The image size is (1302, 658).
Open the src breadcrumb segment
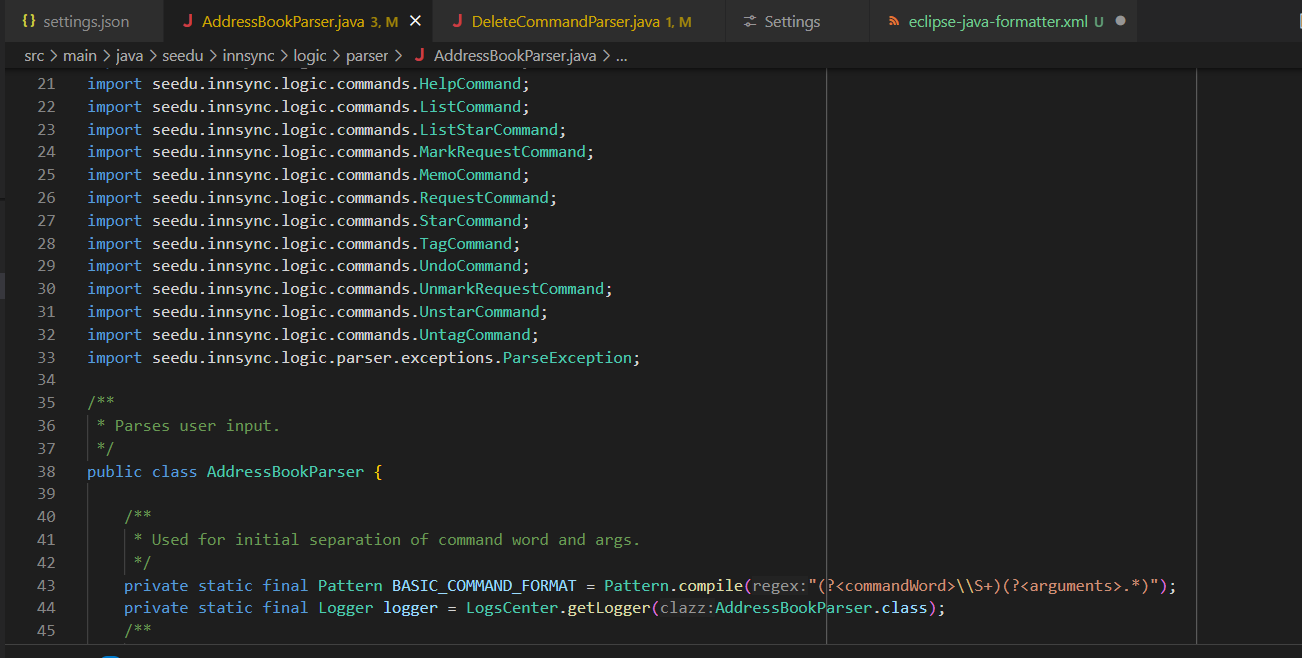[x=34, y=56]
